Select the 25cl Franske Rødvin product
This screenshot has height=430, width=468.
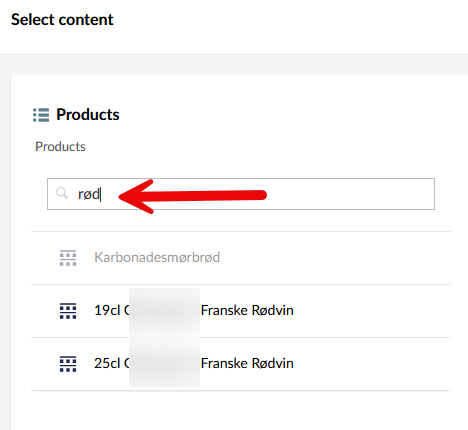pos(241,364)
